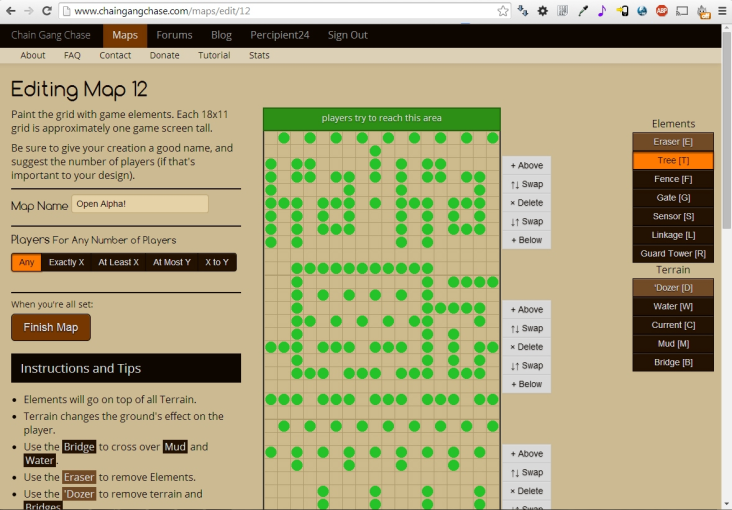732x510 pixels.
Task: Bookmark page with star icon
Action: [502, 11]
